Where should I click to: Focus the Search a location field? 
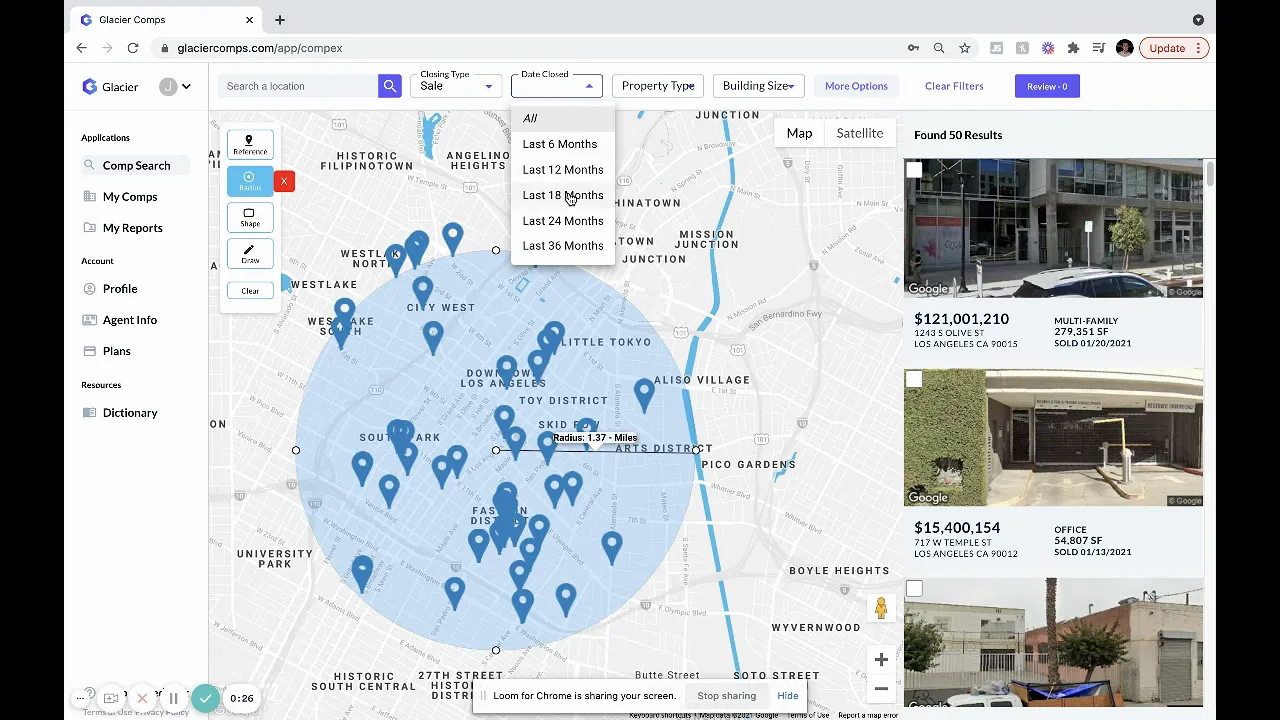coord(299,86)
